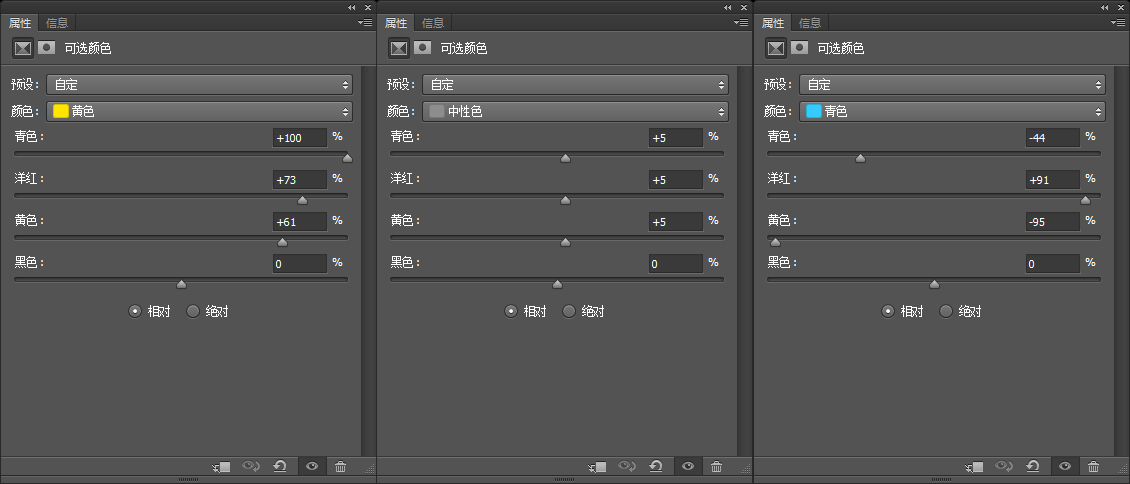Click 黄色 slider handle at -95
The width and height of the screenshot is (1130, 484).
click(775, 242)
